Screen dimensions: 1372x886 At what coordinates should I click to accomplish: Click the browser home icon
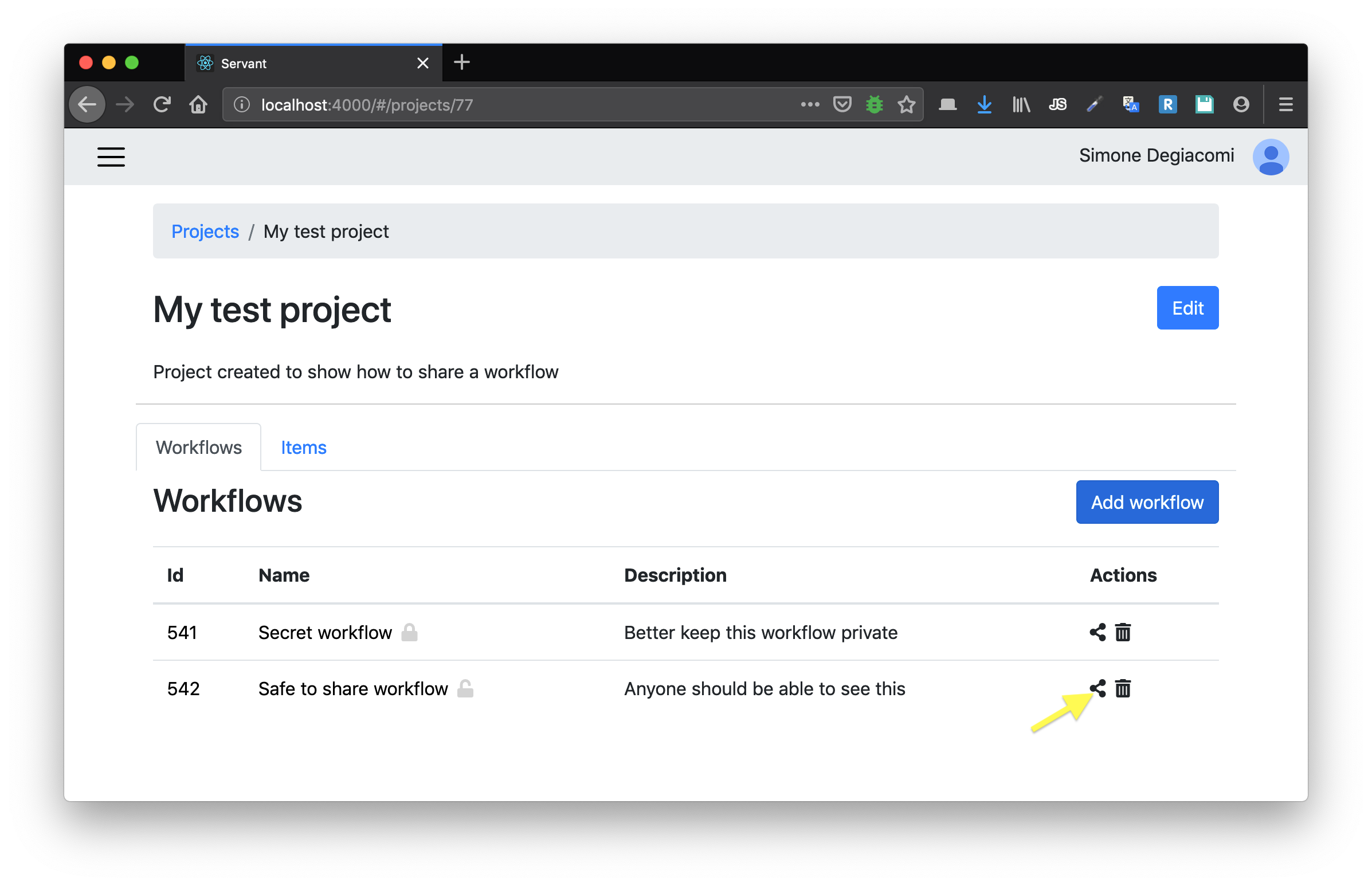click(x=198, y=105)
